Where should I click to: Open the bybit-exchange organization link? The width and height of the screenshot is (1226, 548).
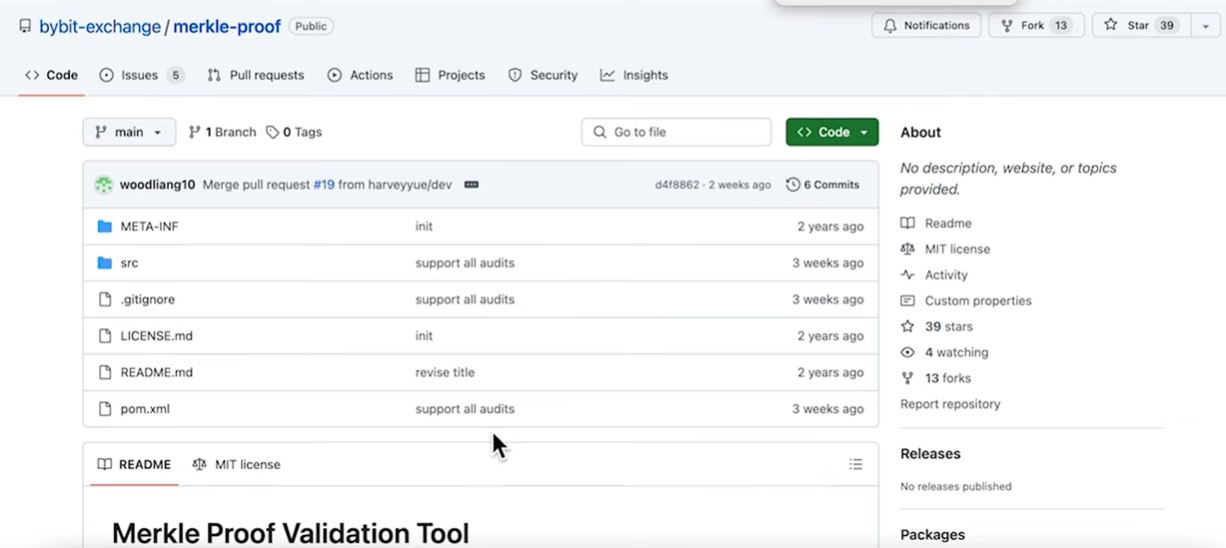pos(100,26)
